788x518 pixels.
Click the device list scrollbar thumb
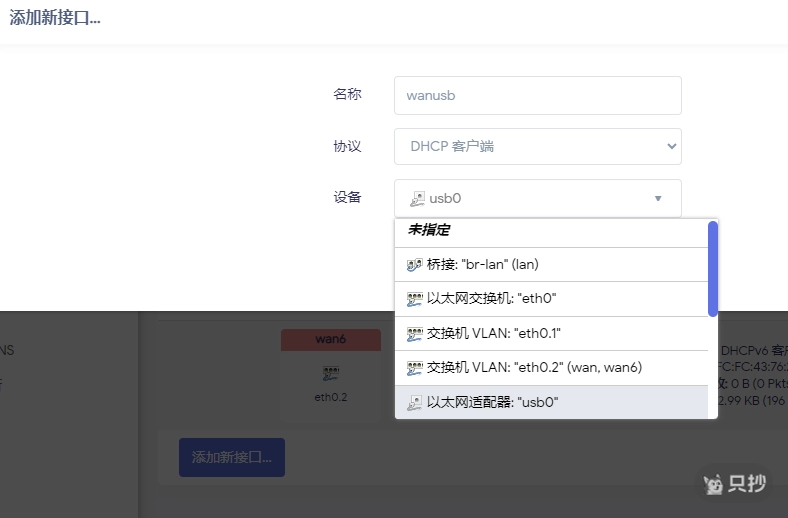point(713,269)
